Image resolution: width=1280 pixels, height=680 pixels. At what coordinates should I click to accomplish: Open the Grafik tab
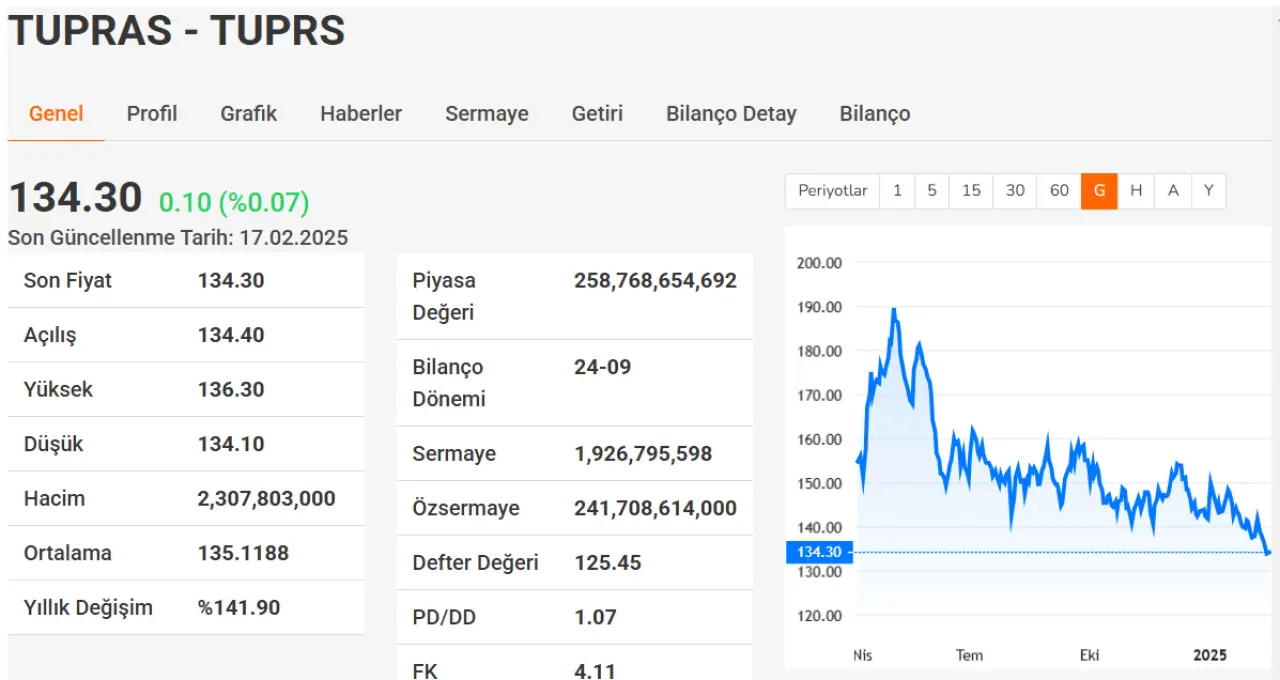(249, 114)
